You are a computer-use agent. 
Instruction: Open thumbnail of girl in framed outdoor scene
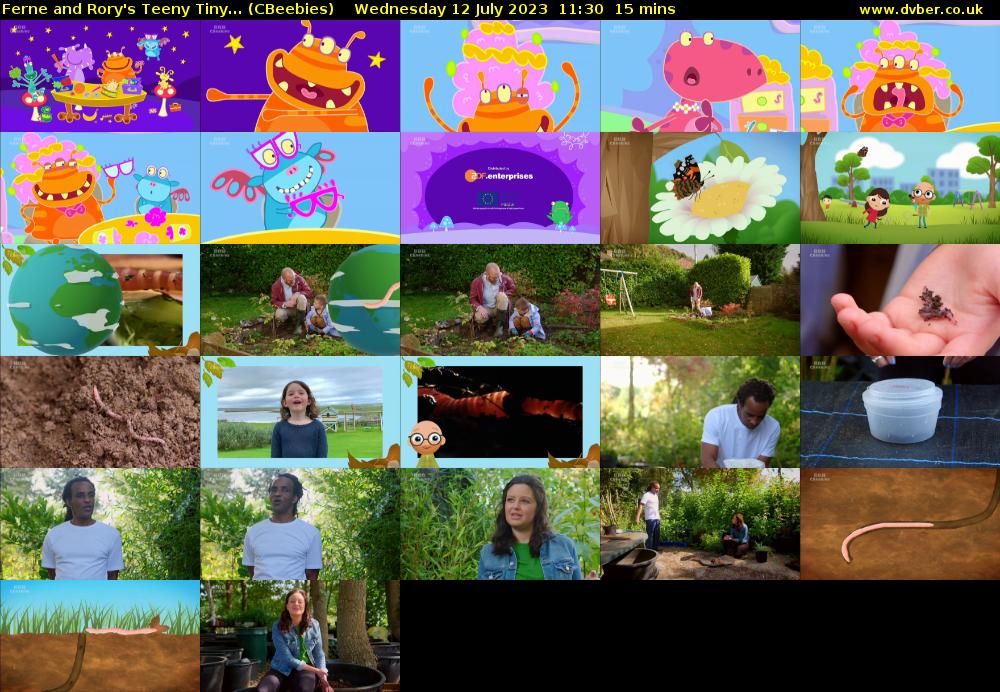tap(300, 412)
